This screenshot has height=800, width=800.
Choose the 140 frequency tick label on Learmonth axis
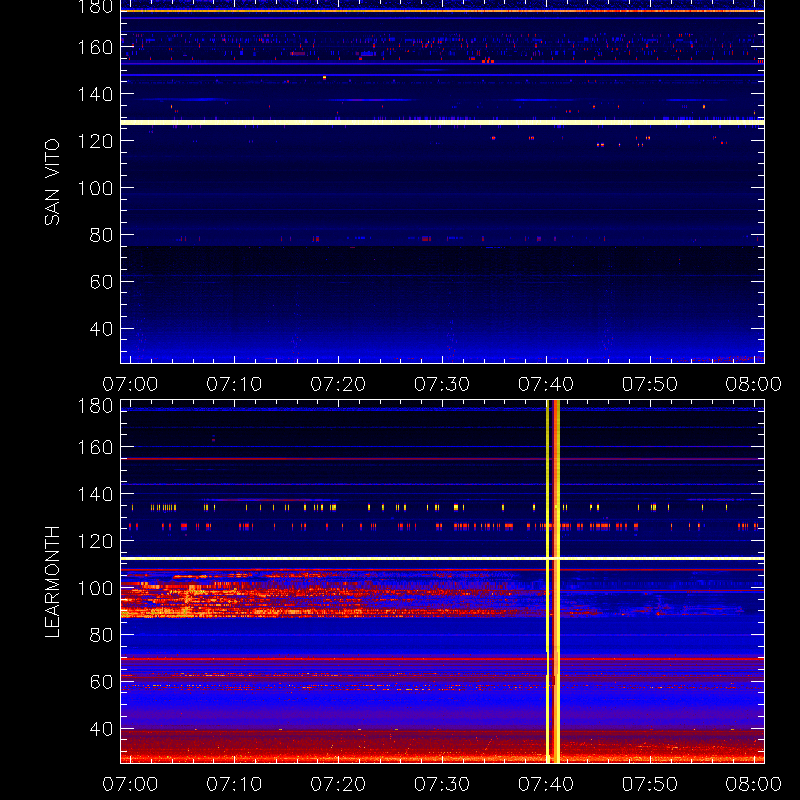click(x=95, y=494)
